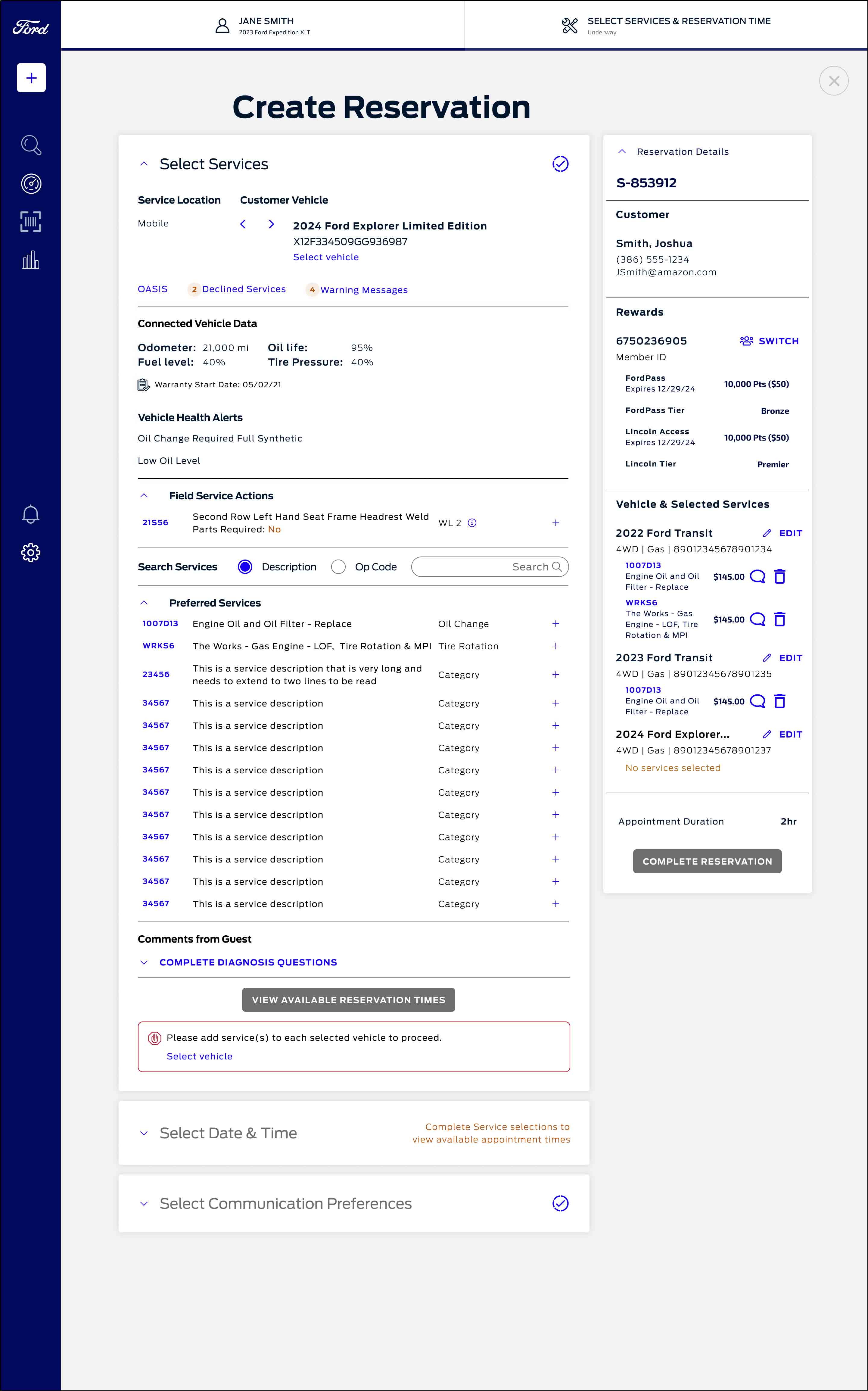Delete WRKS6 service with trash icon
Screen dimensions: 868x1391
pyautogui.click(x=779, y=619)
